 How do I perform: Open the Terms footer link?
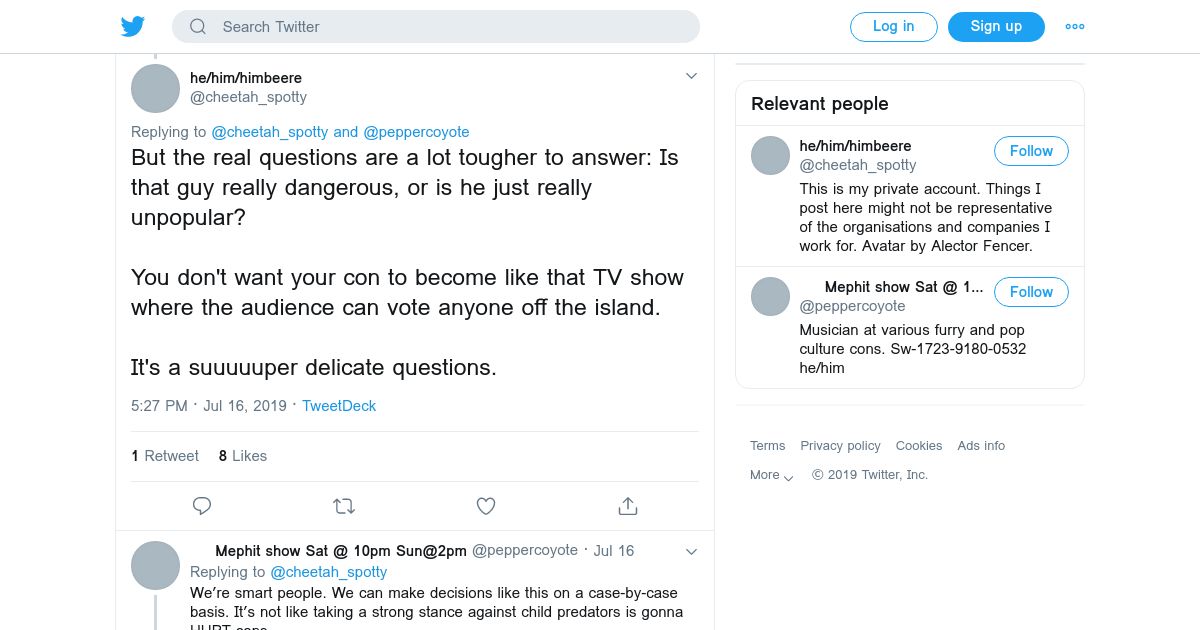click(768, 446)
